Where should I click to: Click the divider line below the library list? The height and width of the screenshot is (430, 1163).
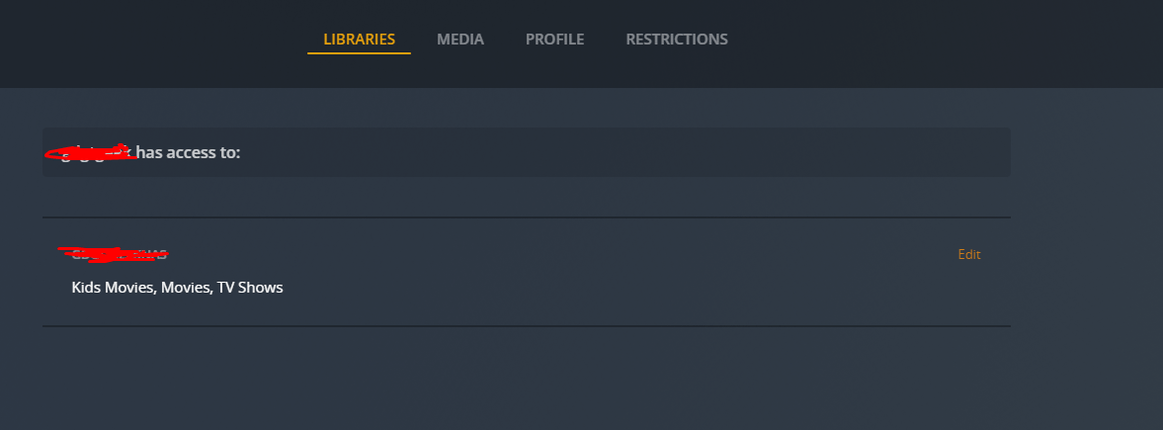point(526,326)
